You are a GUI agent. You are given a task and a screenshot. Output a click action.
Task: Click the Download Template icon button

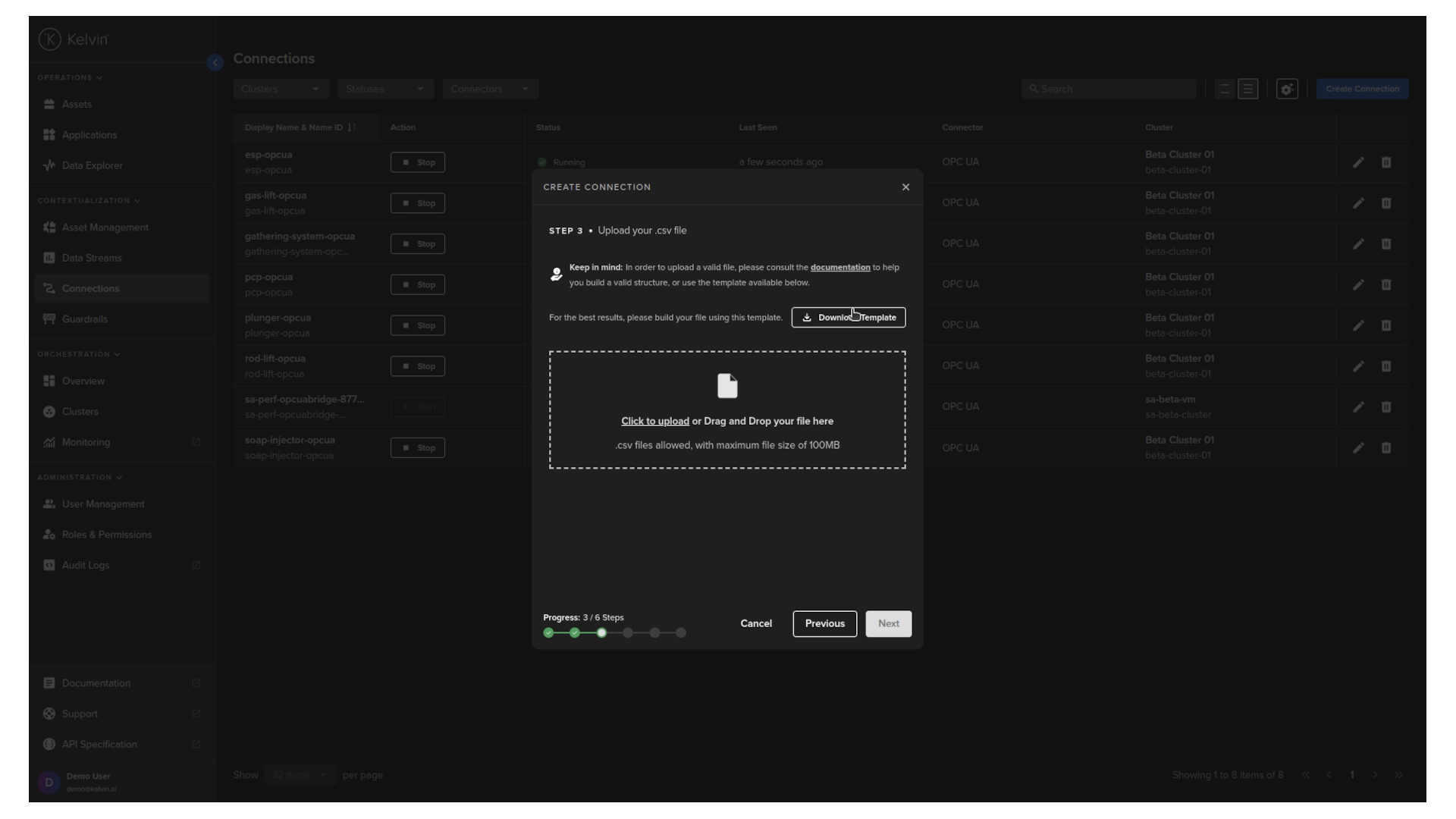[806, 317]
